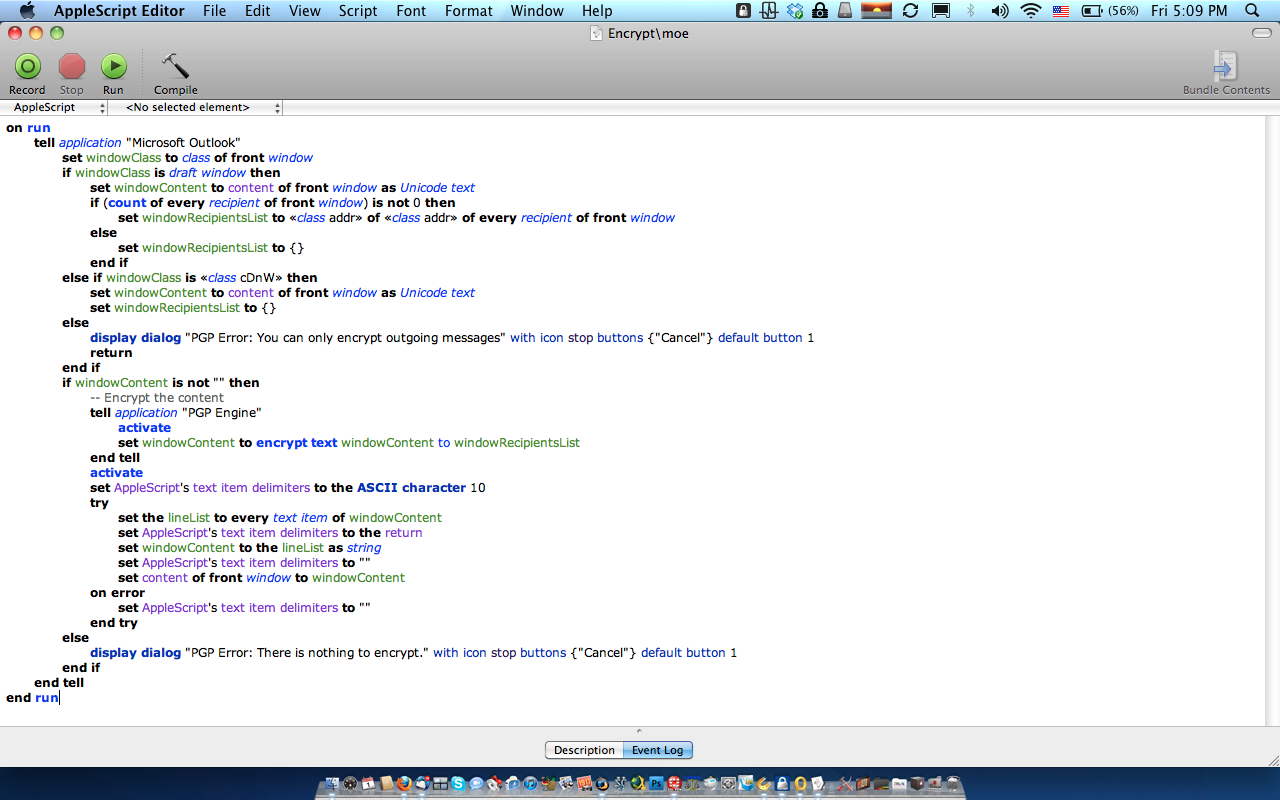Click the 'if windowContent is not ""' line
Screen dimensions: 1280x800
click(161, 383)
